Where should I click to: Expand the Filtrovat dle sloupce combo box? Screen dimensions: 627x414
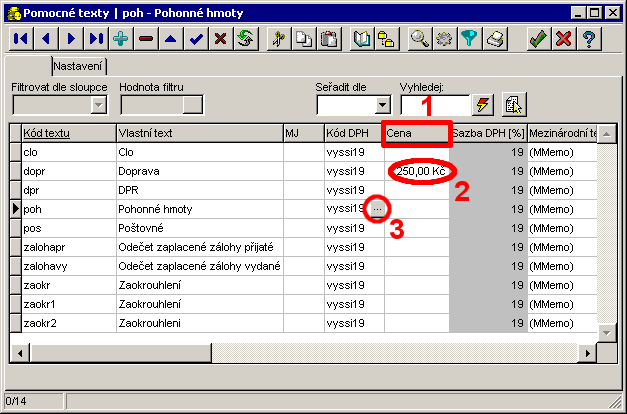tap(98, 105)
